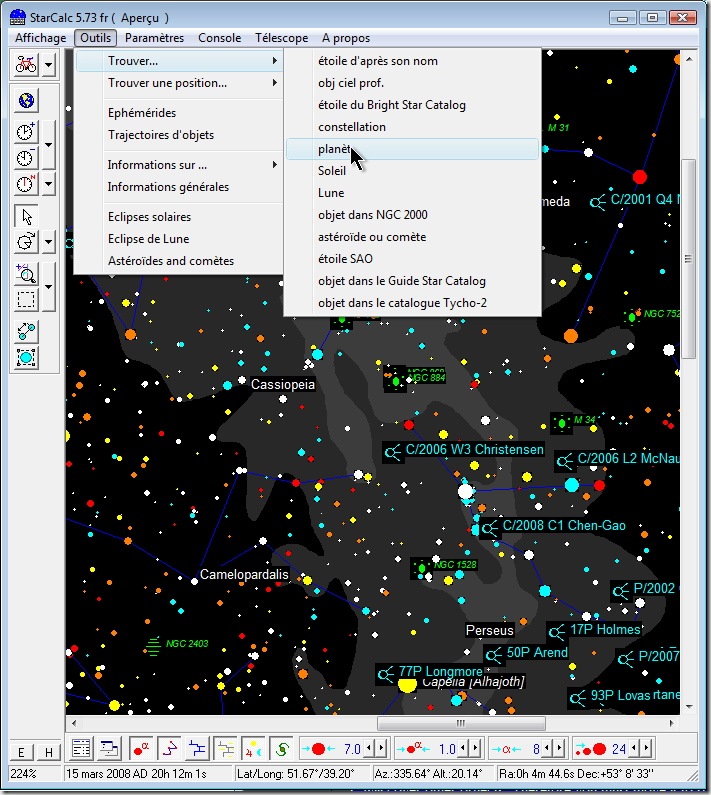Click the comet 'C/2006 W3 Christensen' label

(474, 450)
